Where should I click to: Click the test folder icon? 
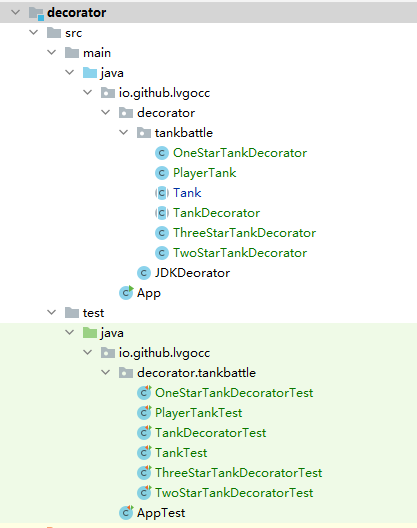72,312
